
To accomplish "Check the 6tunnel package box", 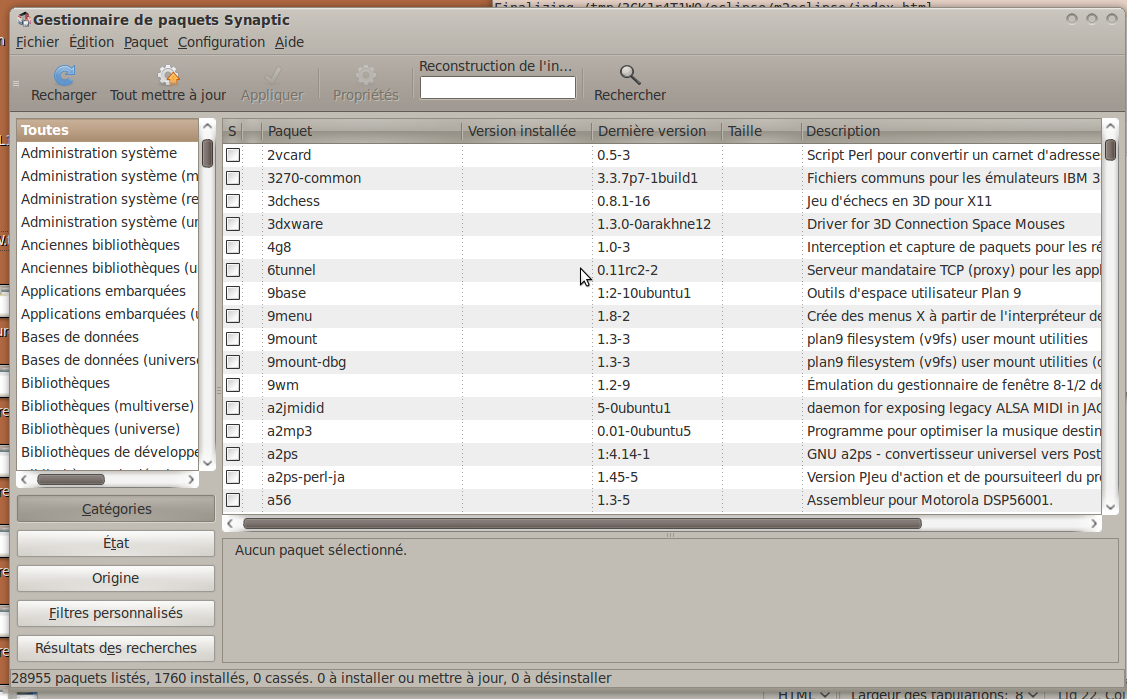I will (233, 270).
